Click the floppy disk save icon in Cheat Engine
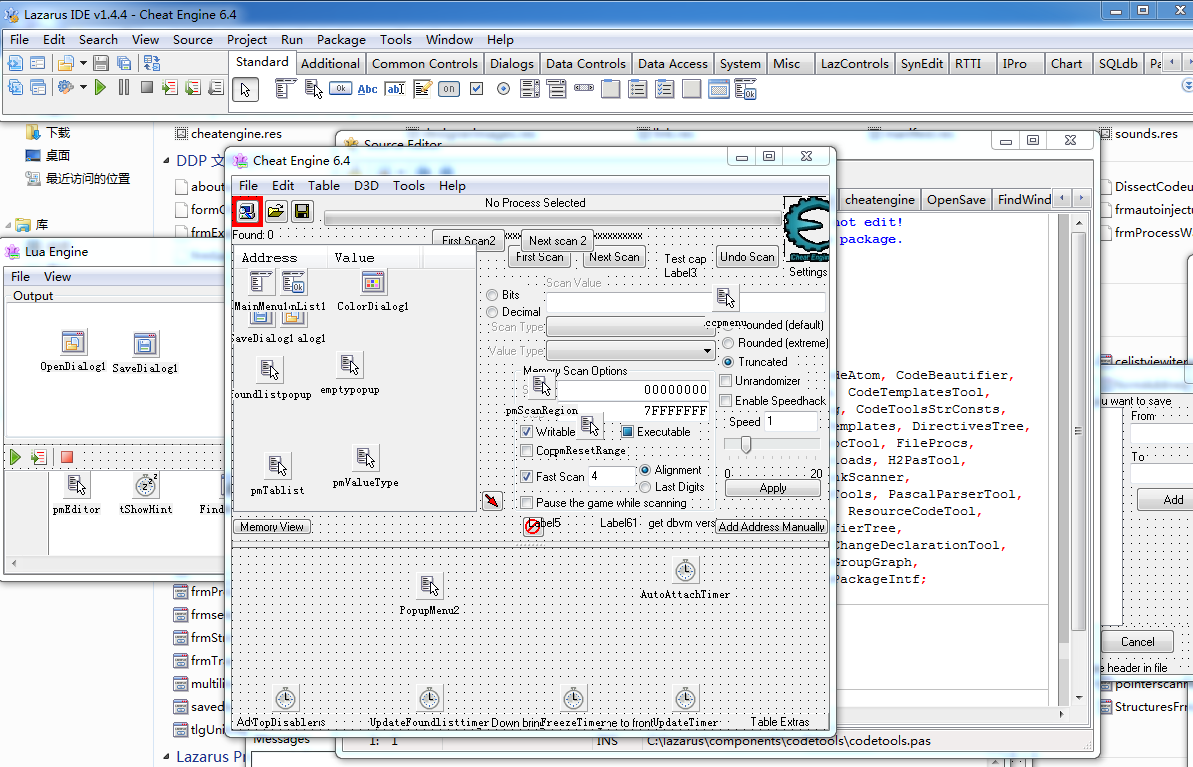The width and height of the screenshot is (1193, 767). [x=302, y=212]
